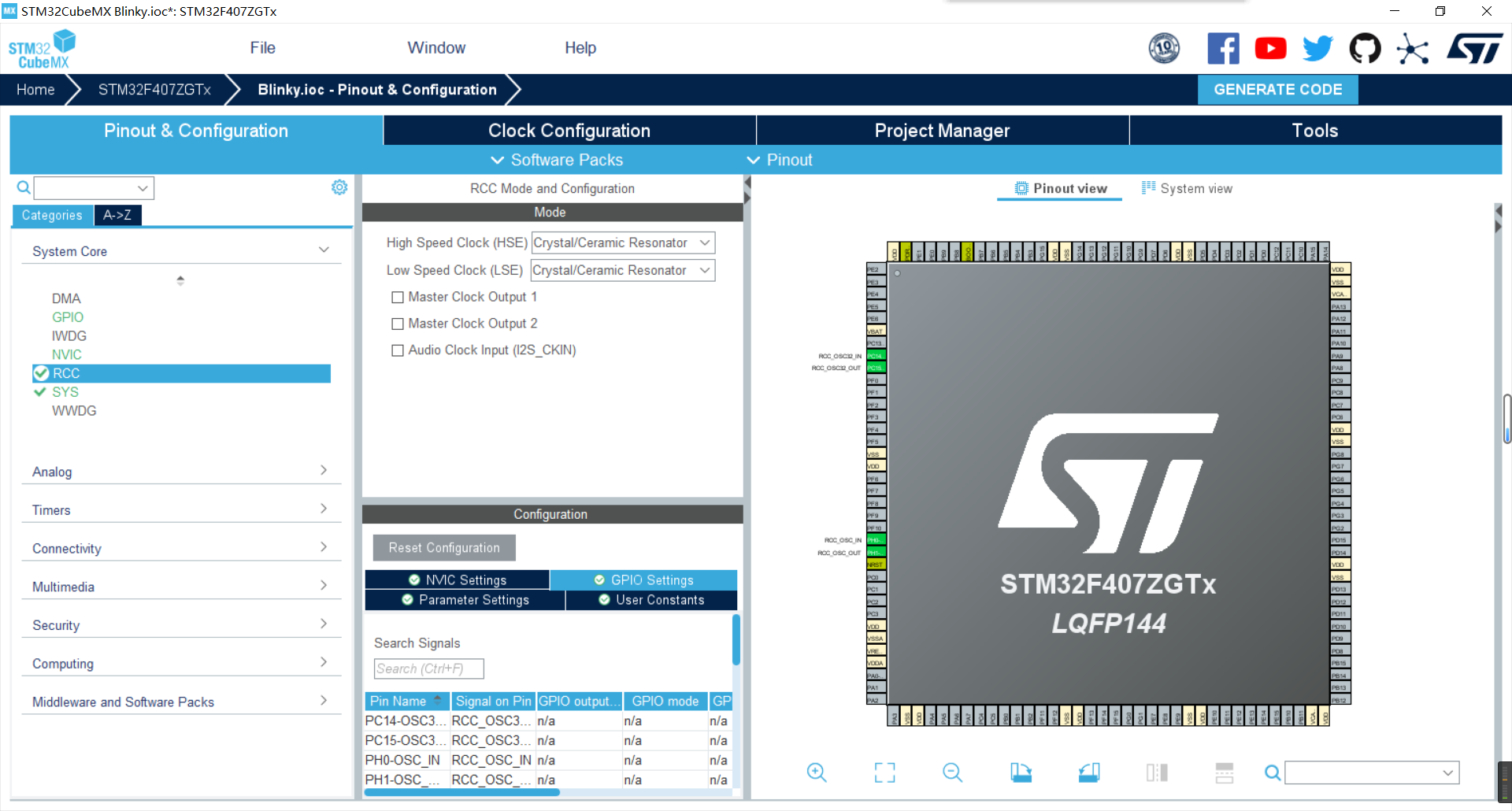Select the Categories tab
Image resolution: width=1512 pixels, height=811 pixels.
pos(52,215)
